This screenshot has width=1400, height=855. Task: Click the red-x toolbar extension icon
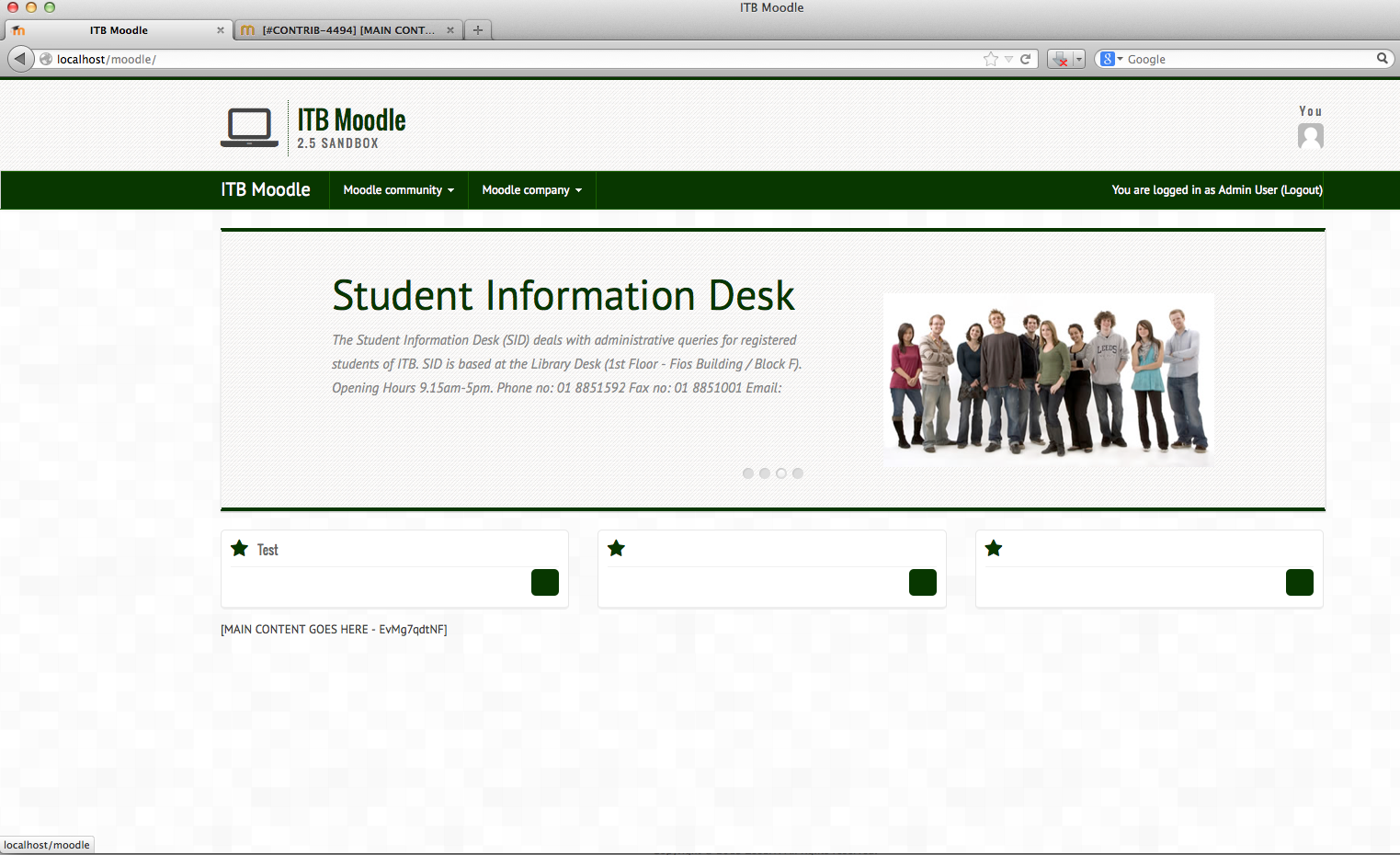tap(1060, 59)
